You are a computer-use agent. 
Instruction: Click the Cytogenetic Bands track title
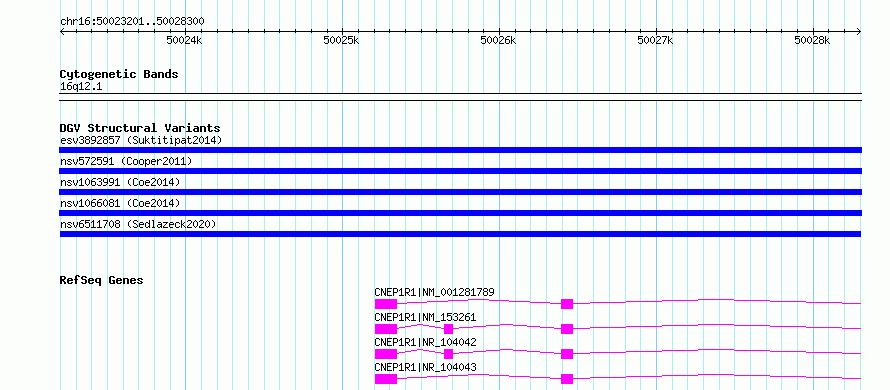(x=119, y=74)
